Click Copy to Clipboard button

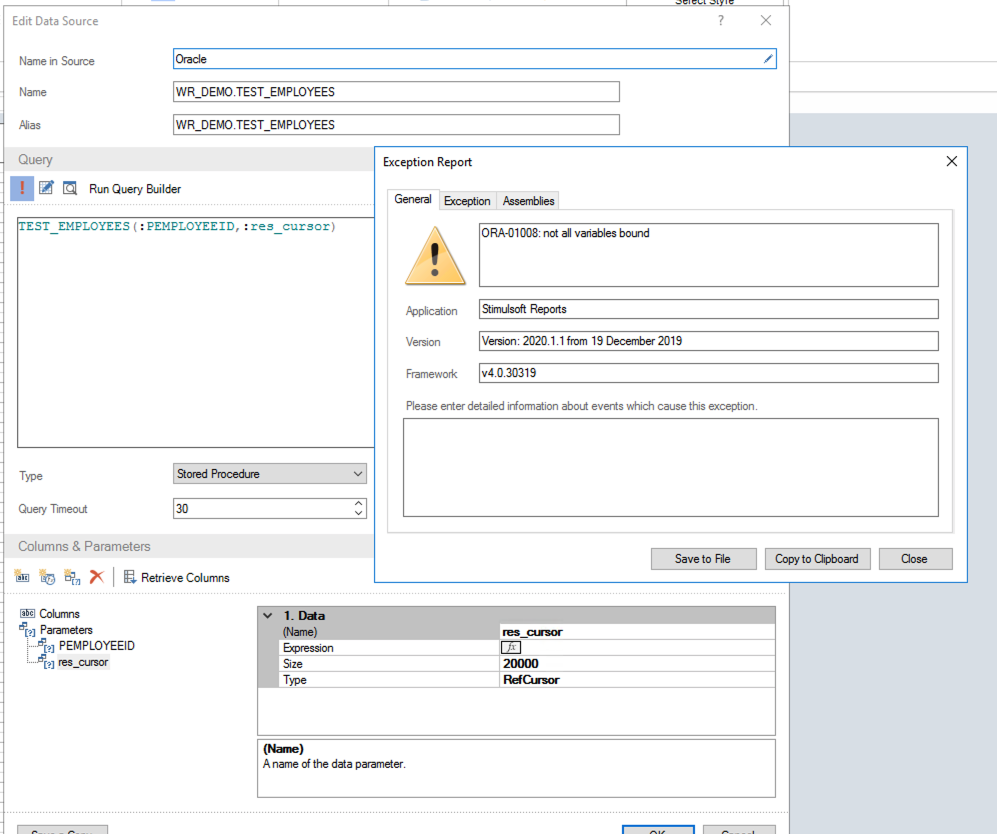click(x=817, y=559)
